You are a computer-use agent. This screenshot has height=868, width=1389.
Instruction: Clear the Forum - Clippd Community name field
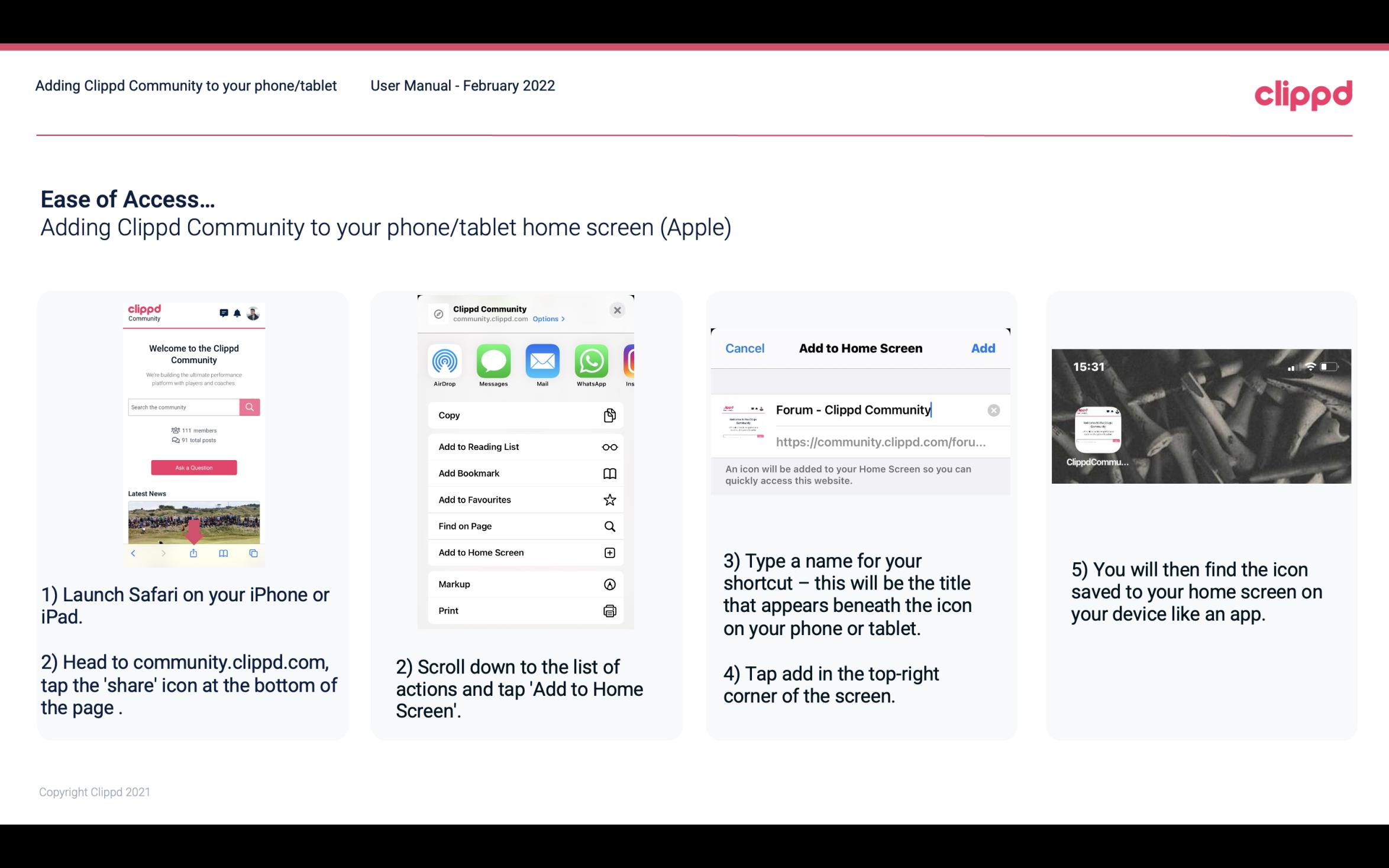(x=994, y=409)
